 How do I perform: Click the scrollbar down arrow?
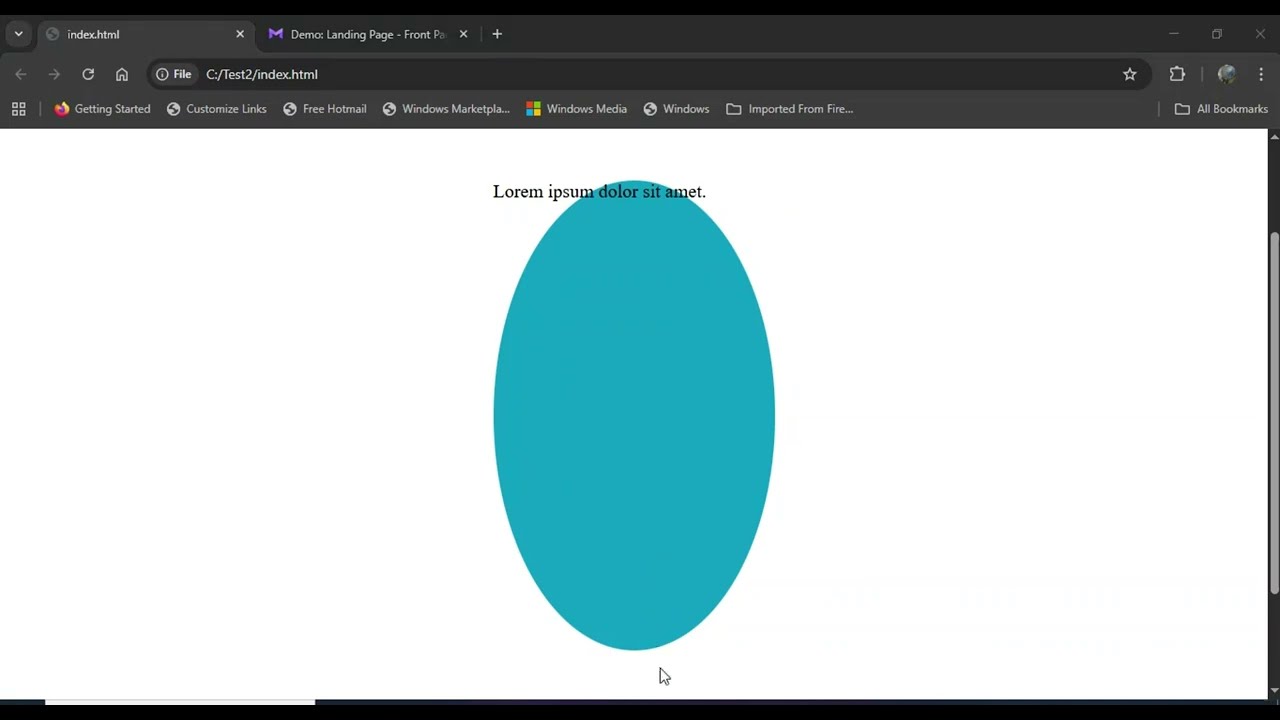click(x=1274, y=691)
